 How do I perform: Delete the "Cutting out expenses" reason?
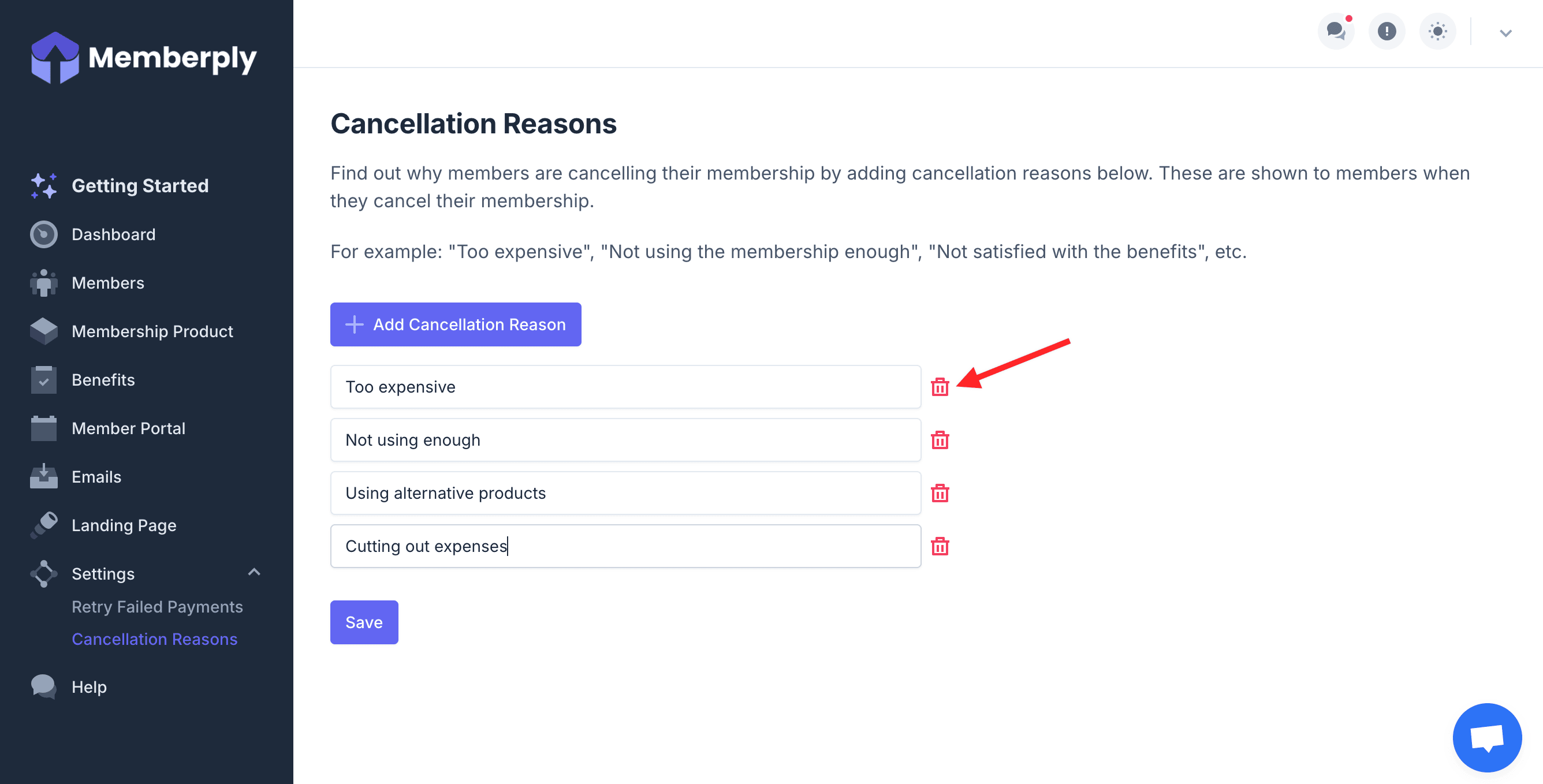[939, 546]
